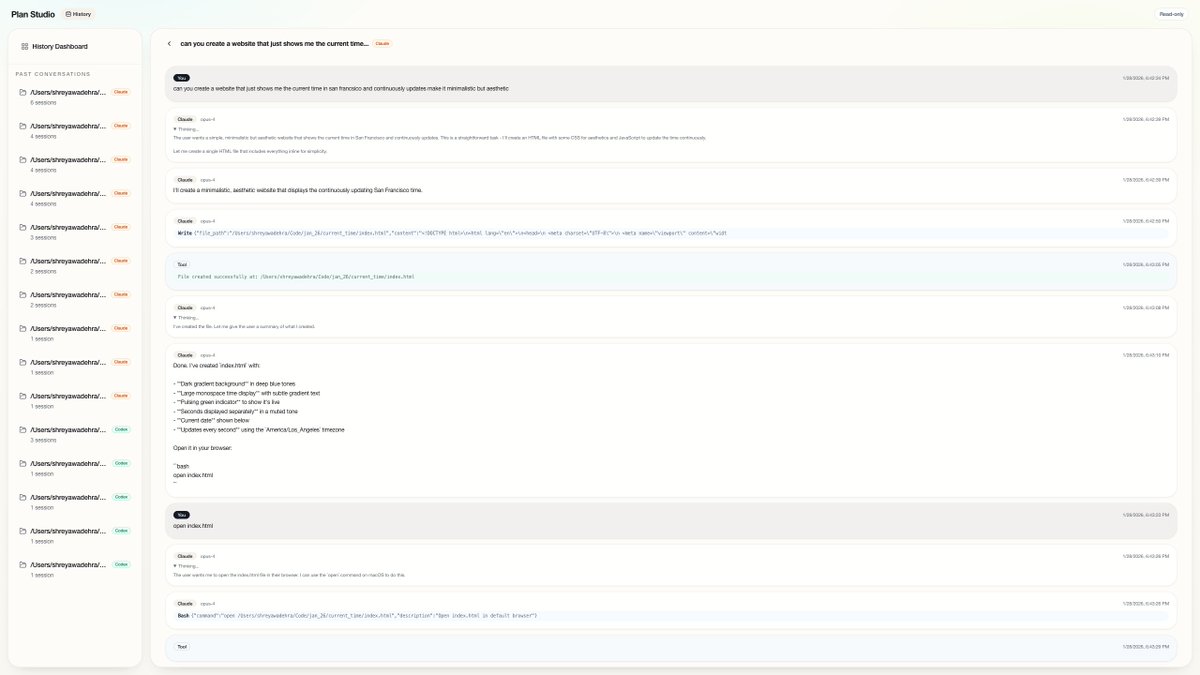Click the 'PAST CONVERSATIONS' heading
Screen dimensions: 1200x675
click(x=53, y=74)
